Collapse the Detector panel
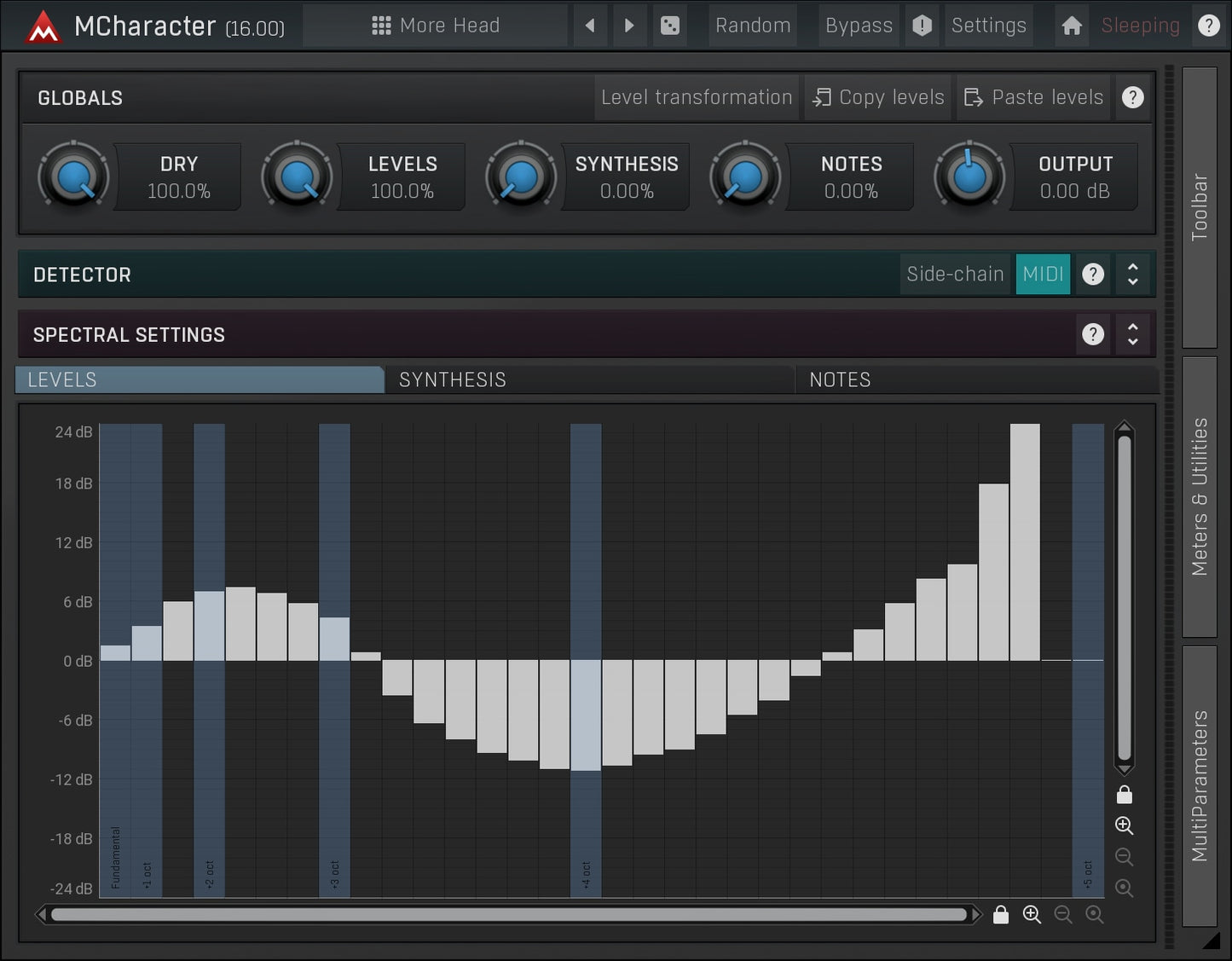 pyautogui.click(x=1133, y=274)
